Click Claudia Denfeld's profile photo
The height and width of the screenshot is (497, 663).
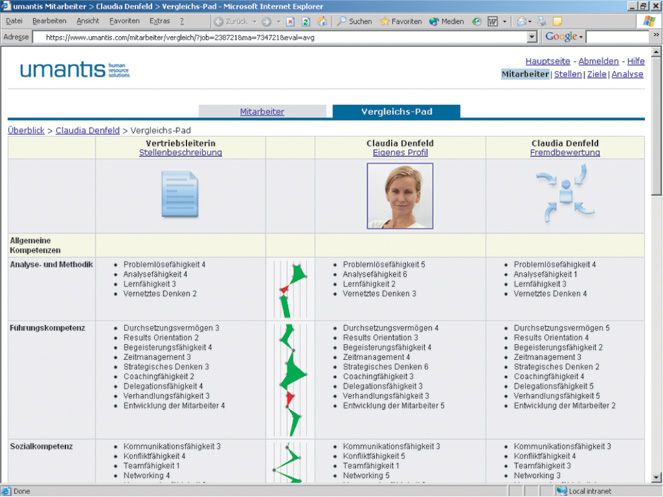399,196
